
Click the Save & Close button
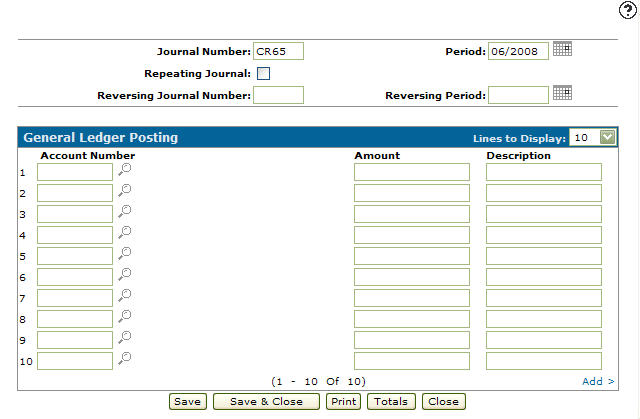coord(266,401)
